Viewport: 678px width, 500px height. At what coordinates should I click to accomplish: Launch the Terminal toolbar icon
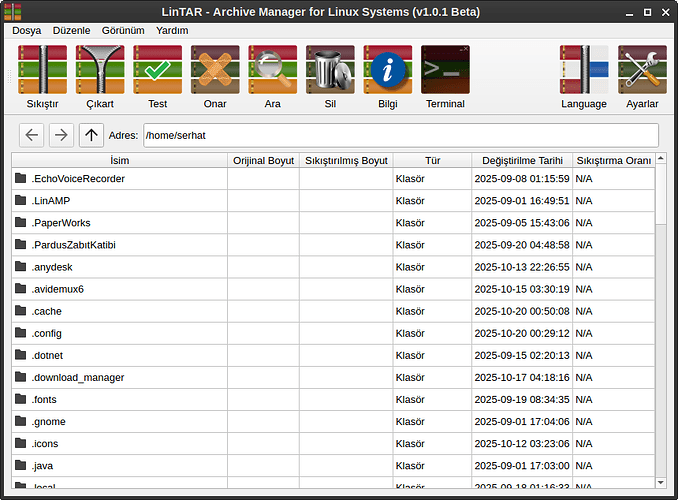pos(445,70)
